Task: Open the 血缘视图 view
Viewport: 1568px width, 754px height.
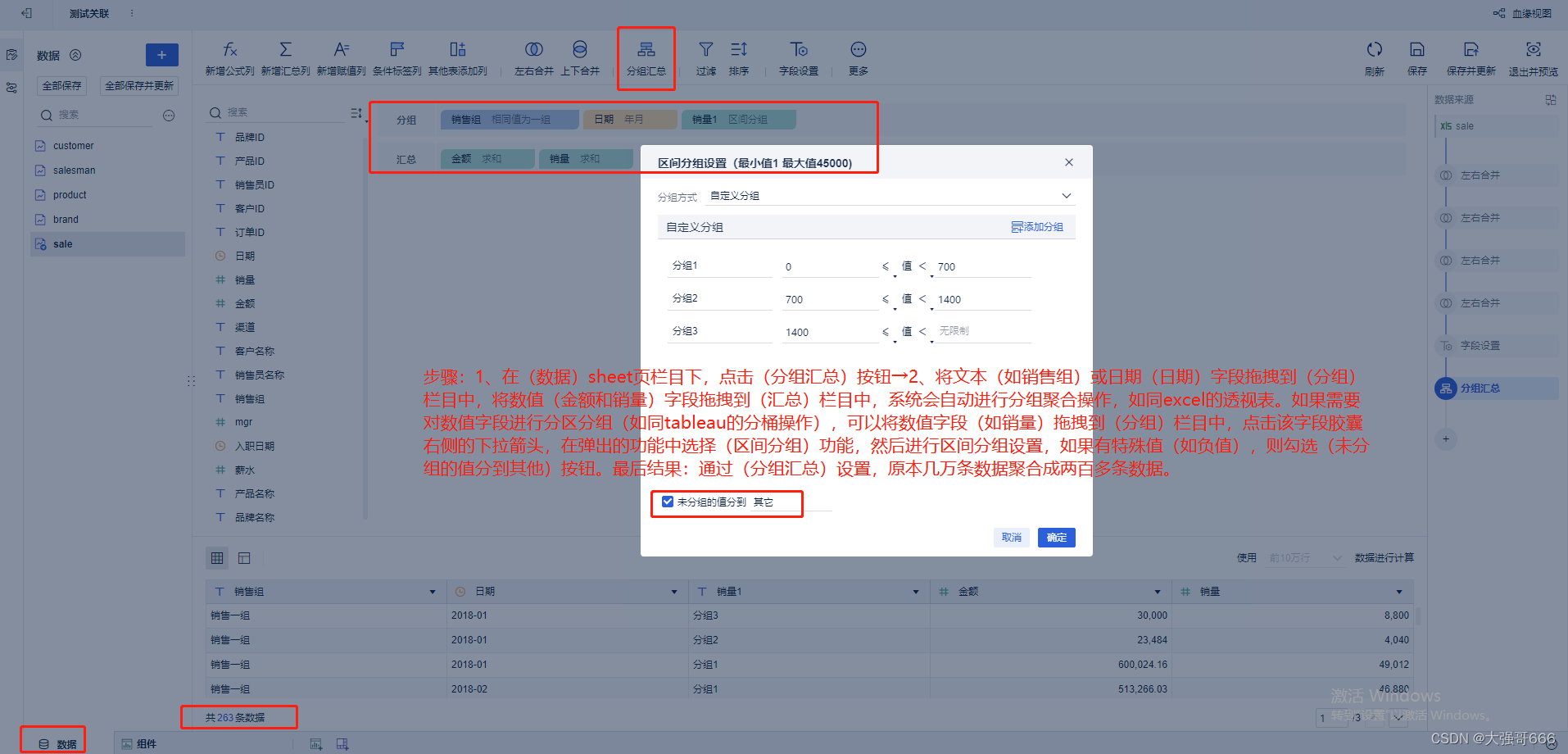Action: click(1523, 13)
